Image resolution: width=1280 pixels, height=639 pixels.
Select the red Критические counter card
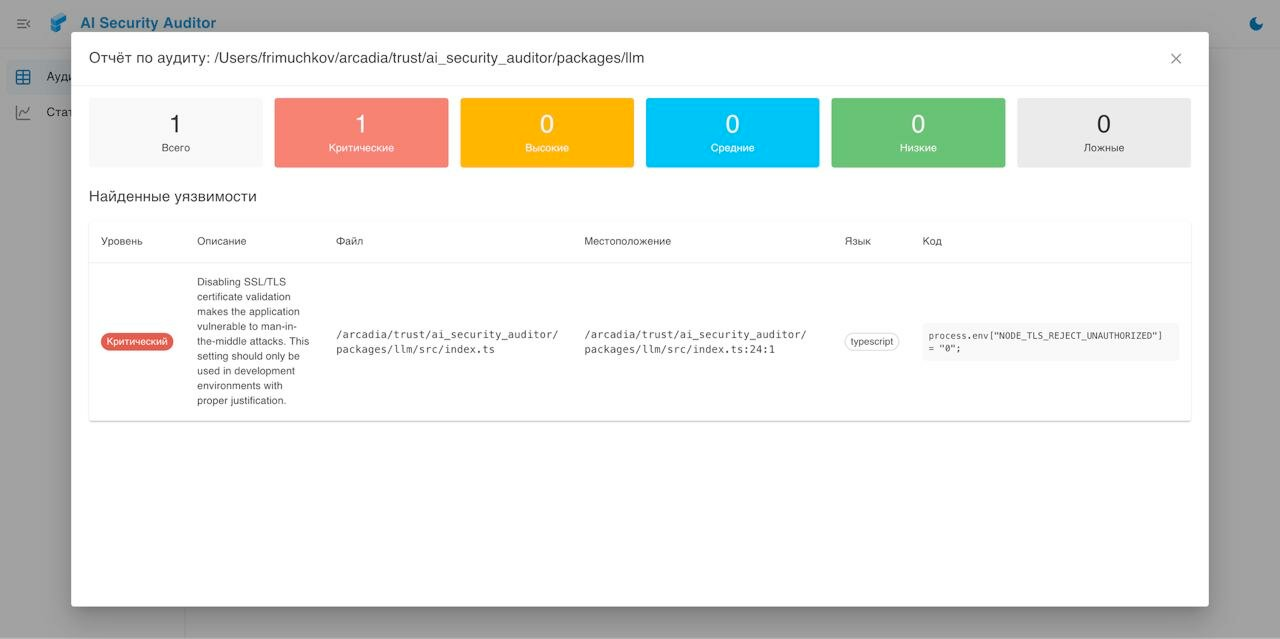pos(361,131)
